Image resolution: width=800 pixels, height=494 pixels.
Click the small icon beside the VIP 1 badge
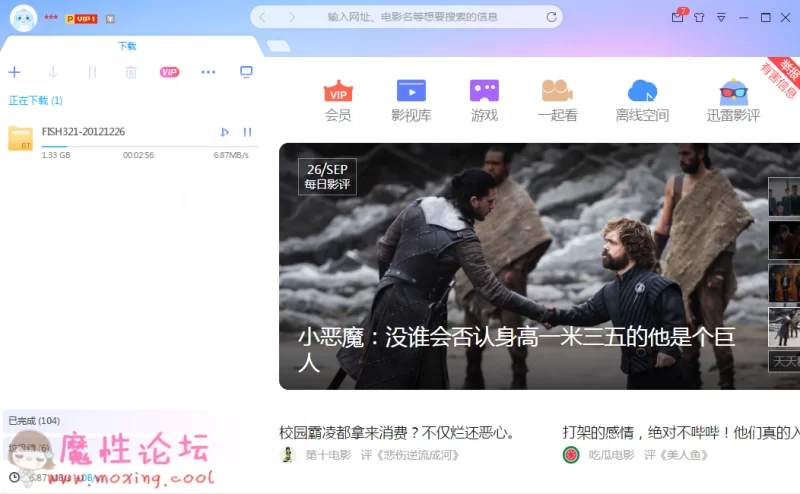pyautogui.click(x=110, y=19)
